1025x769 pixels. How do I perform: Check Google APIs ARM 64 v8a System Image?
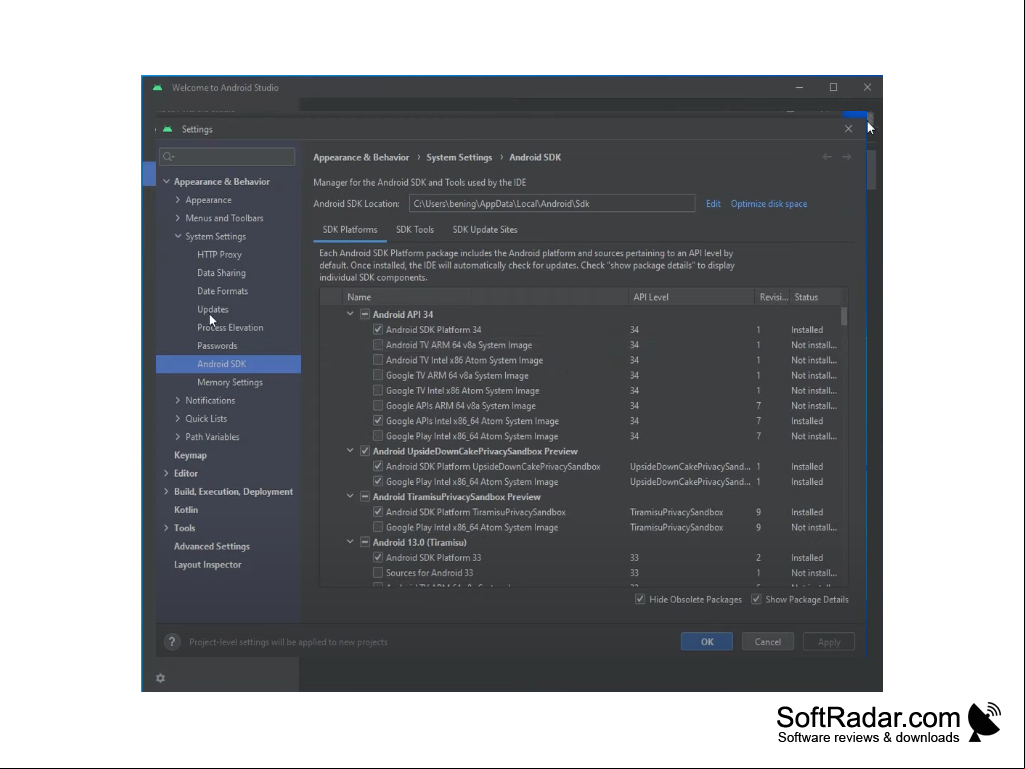click(x=378, y=405)
